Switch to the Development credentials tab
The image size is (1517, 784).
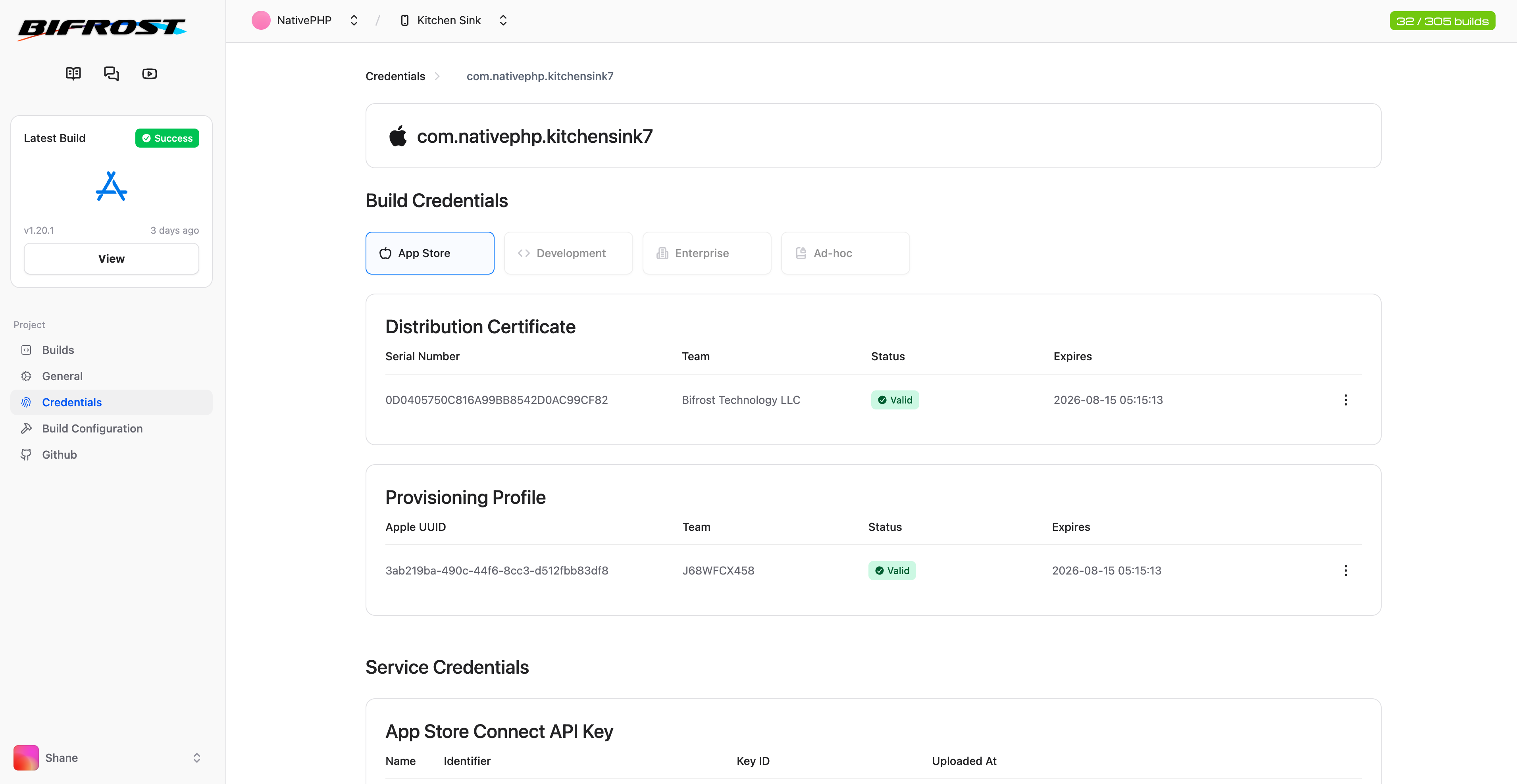[568, 253]
